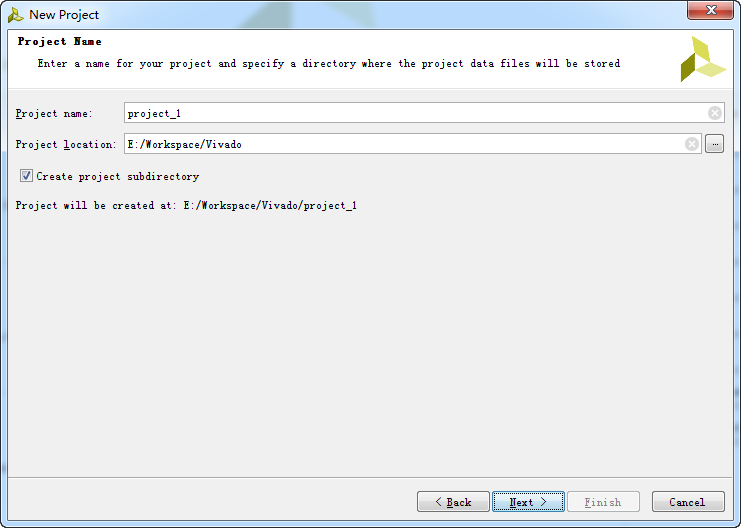Proceed with the Next button
The width and height of the screenshot is (741, 528).
click(x=528, y=502)
